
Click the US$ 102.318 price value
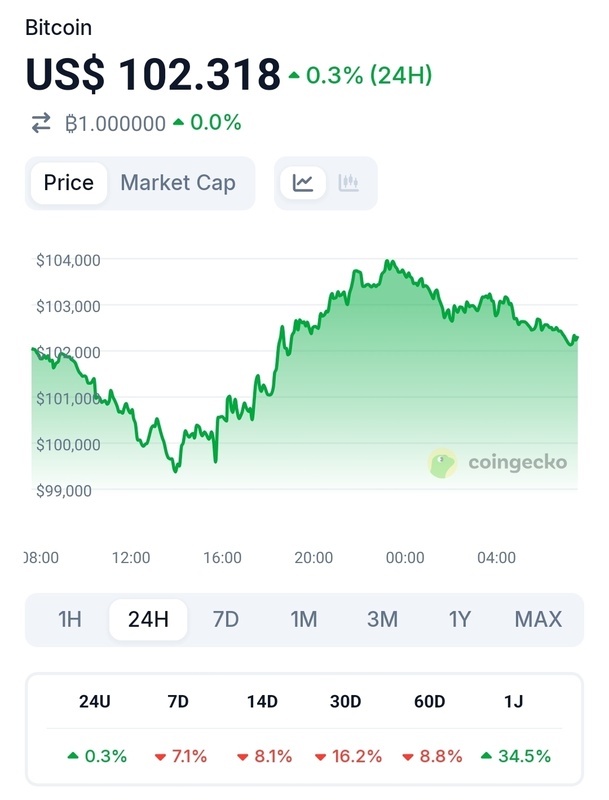click(x=153, y=75)
